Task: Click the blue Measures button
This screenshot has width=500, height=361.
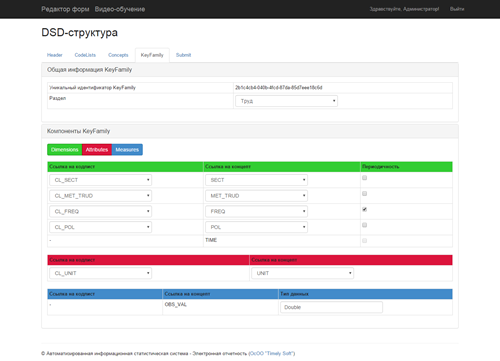Action: (127, 150)
